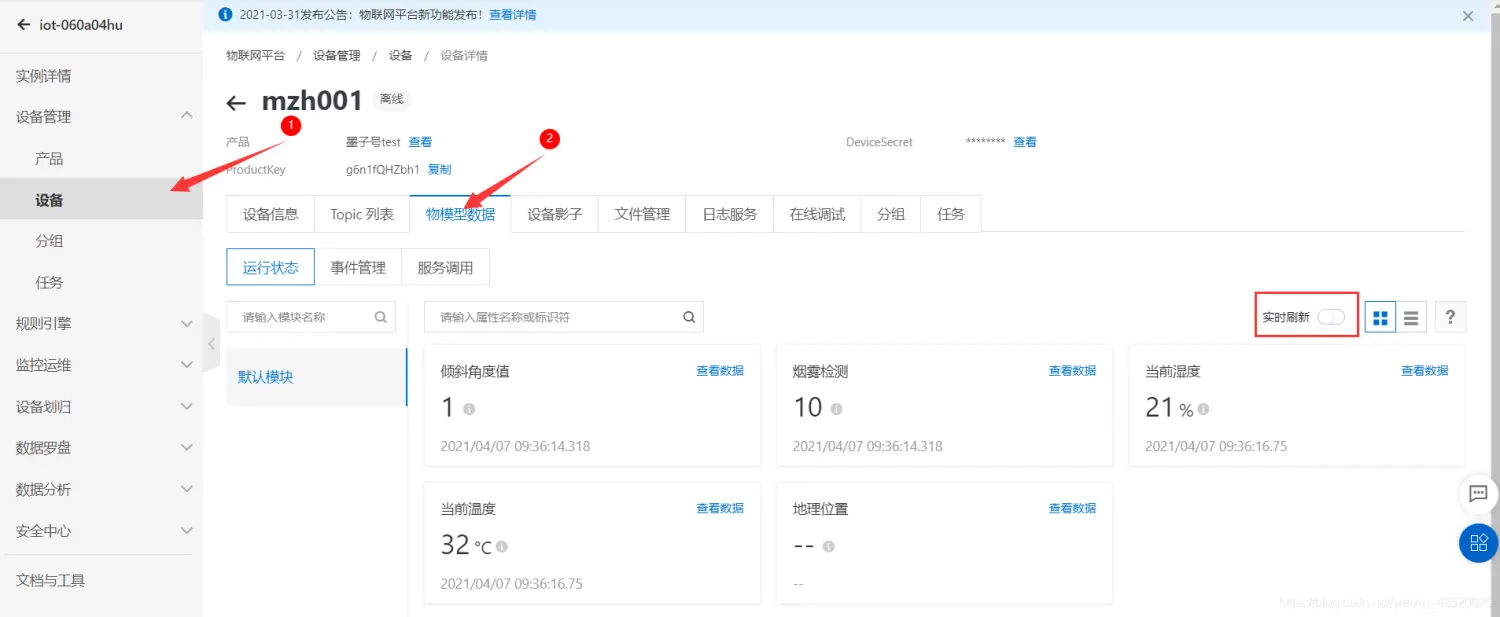Switch to the 事件管理 tab
This screenshot has width=1500, height=617.
point(358,268)
